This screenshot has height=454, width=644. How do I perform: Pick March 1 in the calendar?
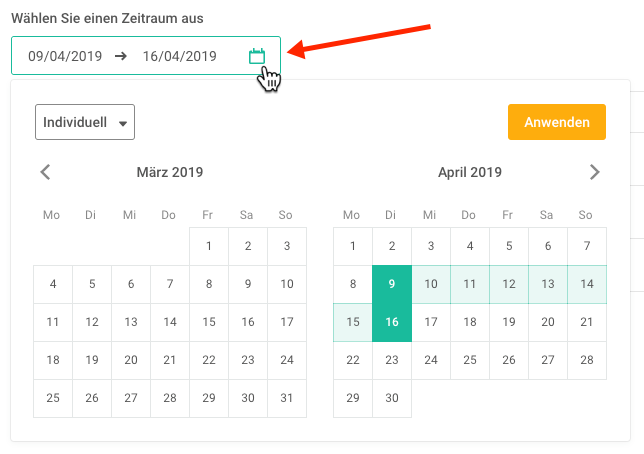pos(209,246)
